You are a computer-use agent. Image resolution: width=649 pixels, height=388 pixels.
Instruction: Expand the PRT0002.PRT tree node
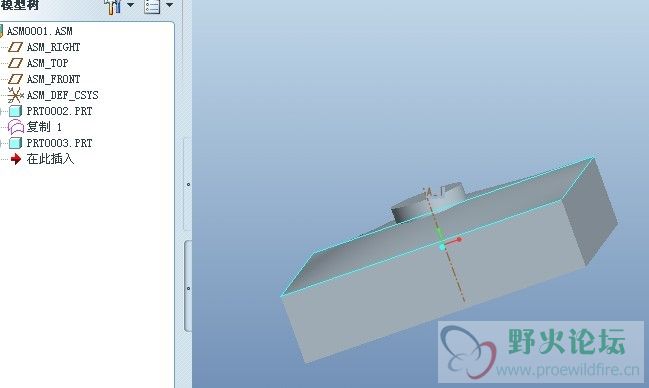[x=1, y=111]
